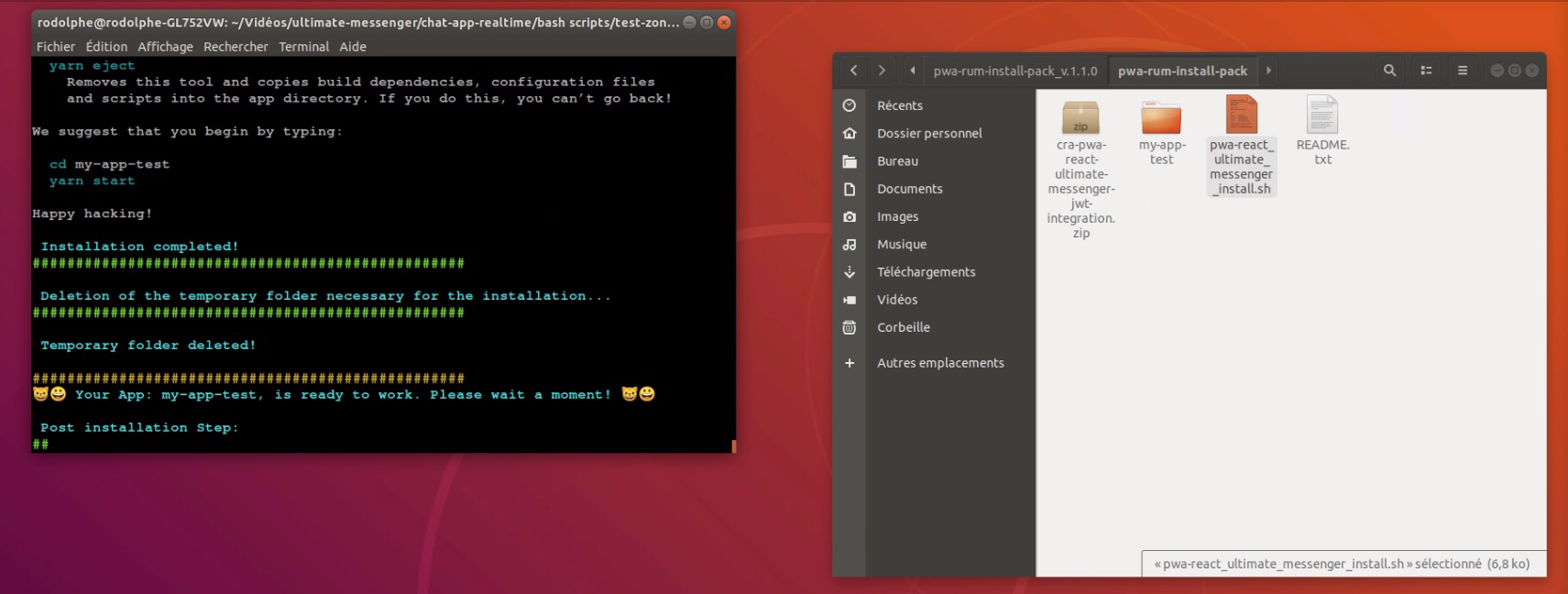The image size is (1568, 594).
Task: Open Corbeille trash in the sidebar
Action: [903, 327]
